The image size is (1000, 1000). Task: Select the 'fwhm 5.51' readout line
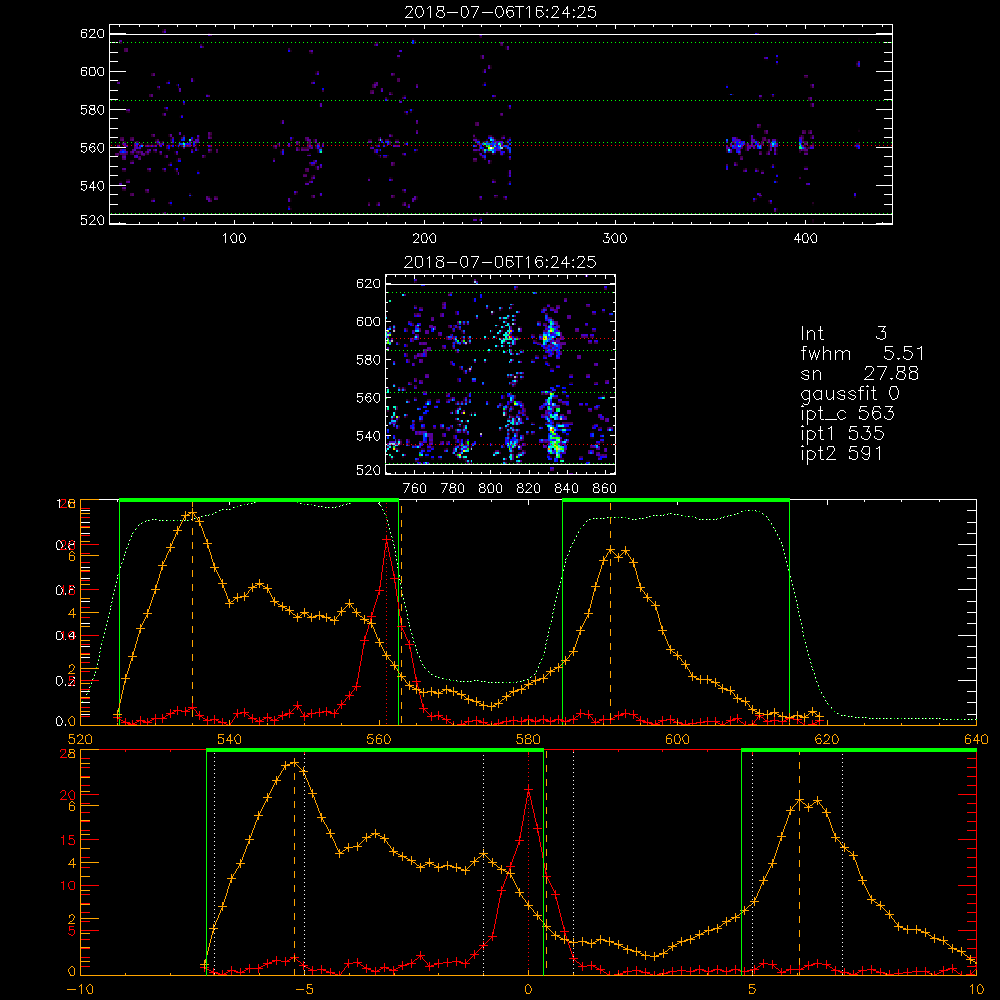(x=862, y=353)
